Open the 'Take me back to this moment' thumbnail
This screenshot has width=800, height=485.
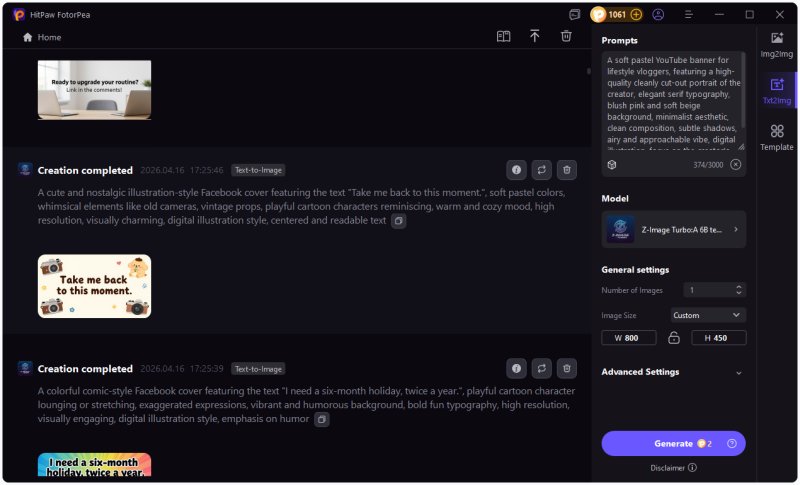94,286
